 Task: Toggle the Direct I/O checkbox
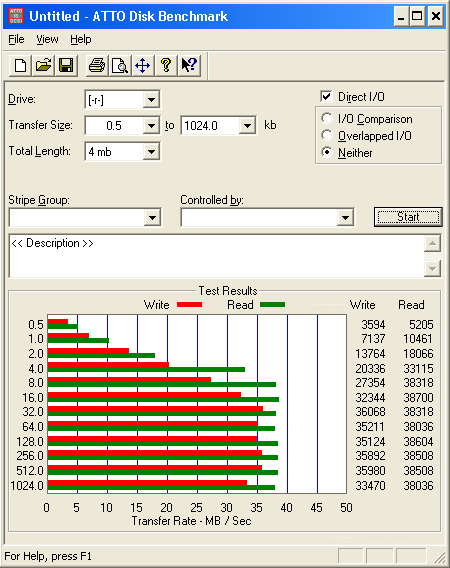pyautogui.click(x=326, y=97)
